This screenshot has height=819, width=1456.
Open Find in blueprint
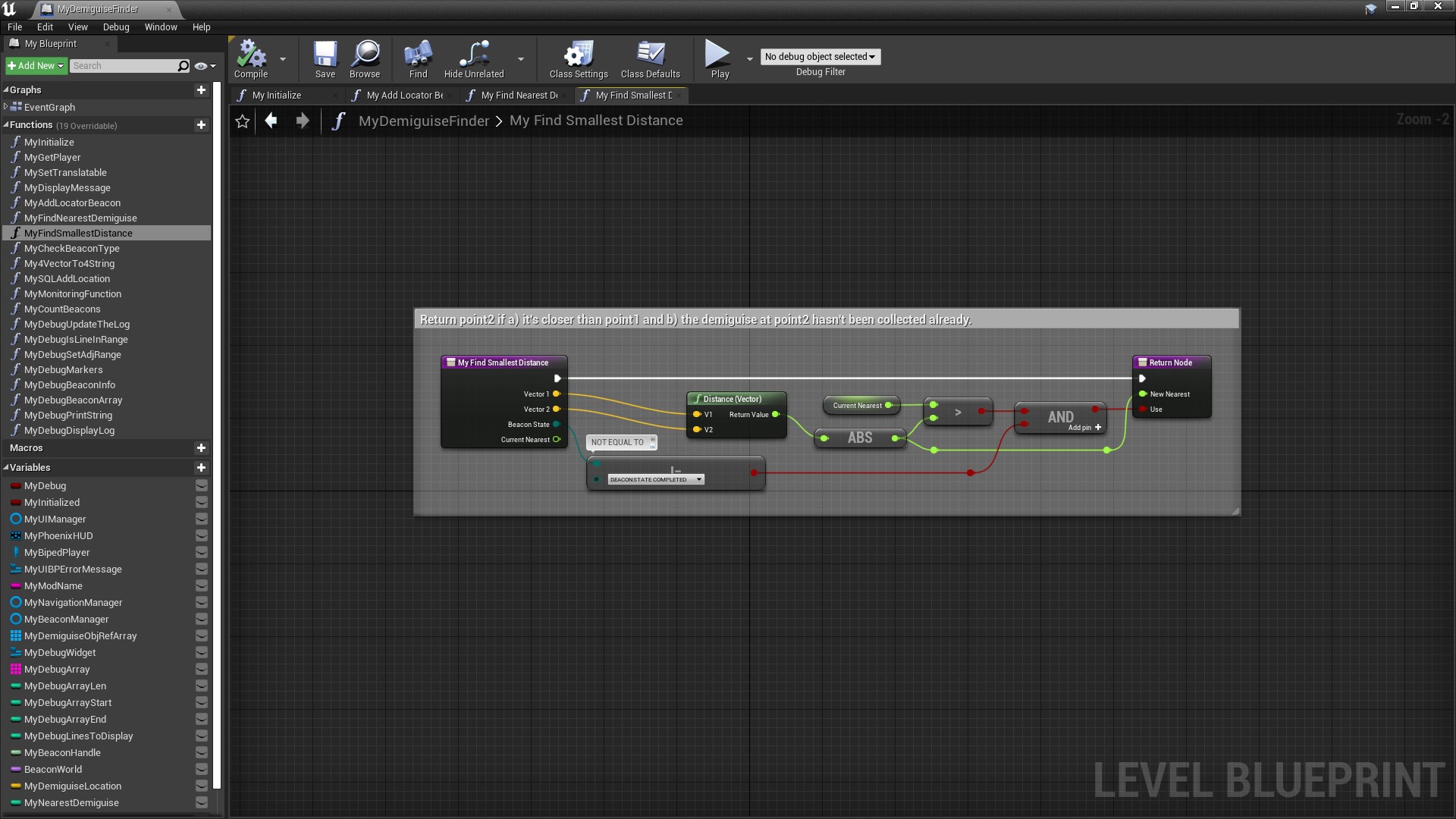pos(418,59)
